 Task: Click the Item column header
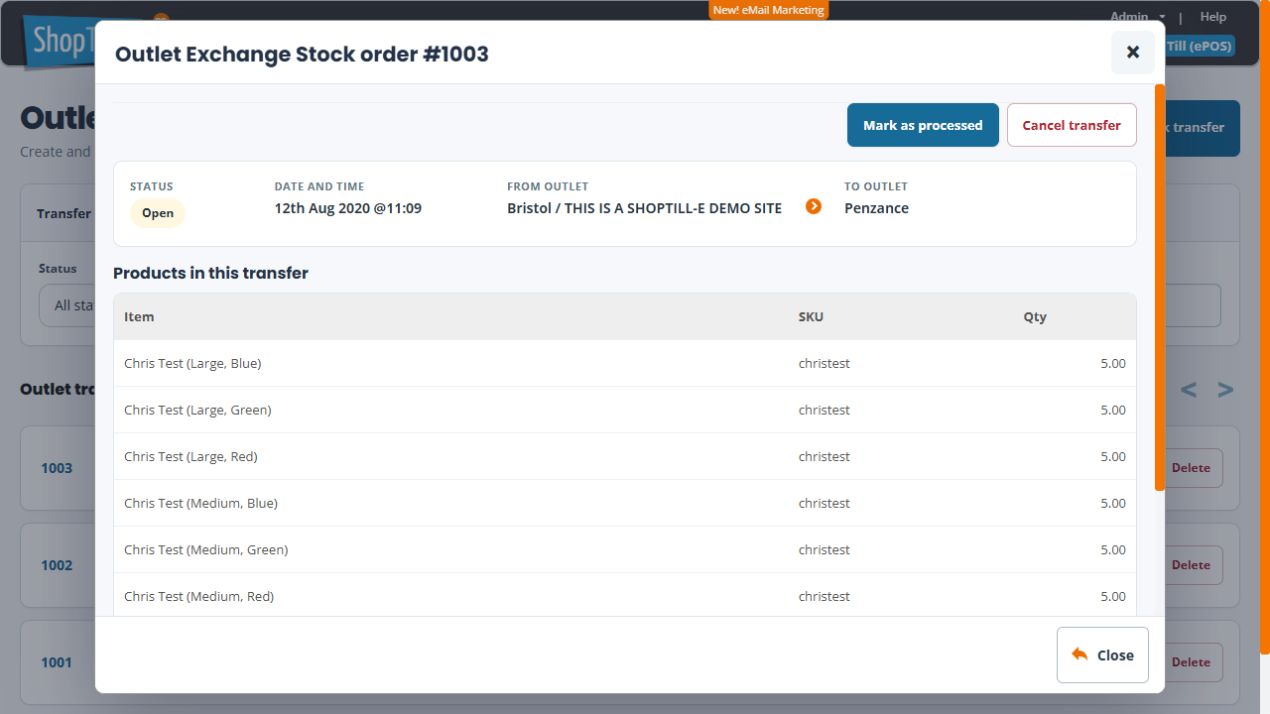[x=139, y=316]
